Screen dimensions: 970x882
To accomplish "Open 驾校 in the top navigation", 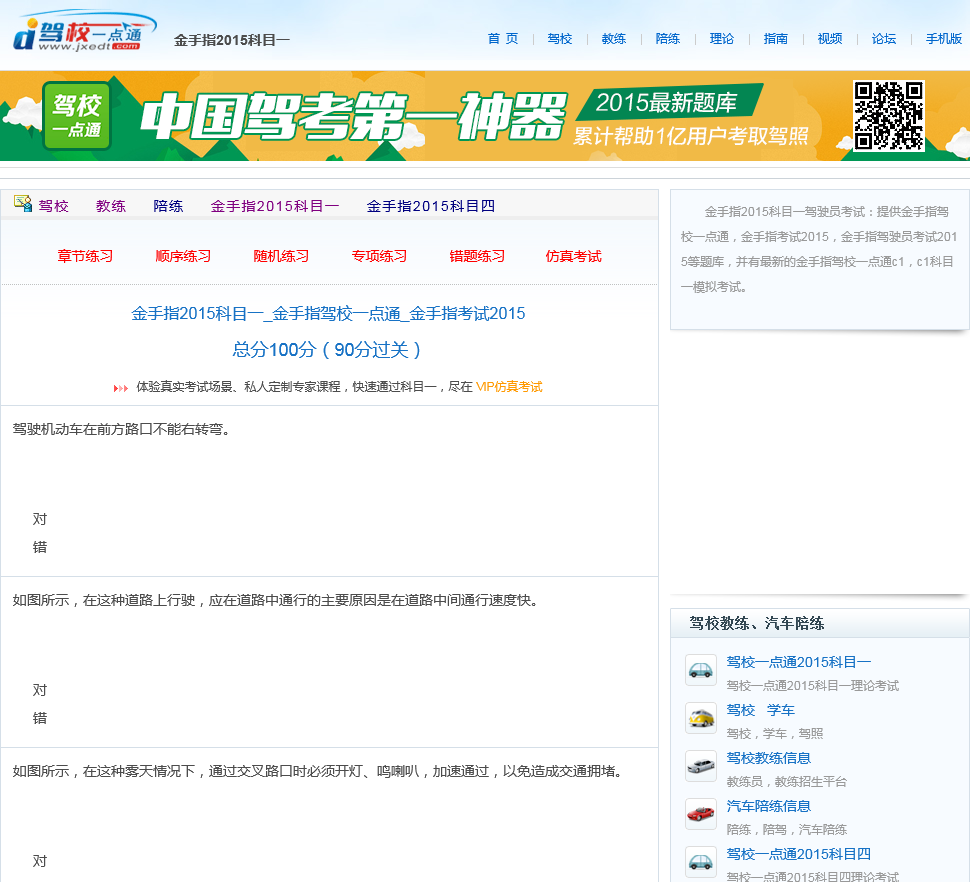I will pyautogui.click(x=560, y=39).
